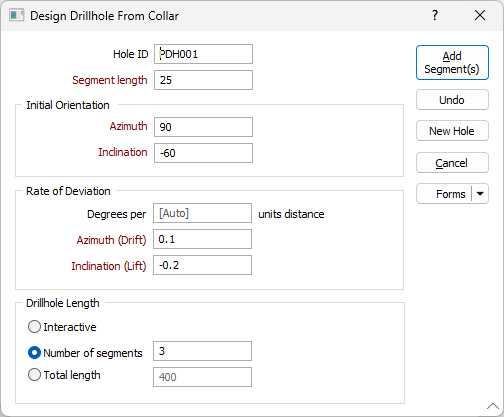Expand the Forms dropdown arrow
Screen dimensions: 504x417
point(480,194)
